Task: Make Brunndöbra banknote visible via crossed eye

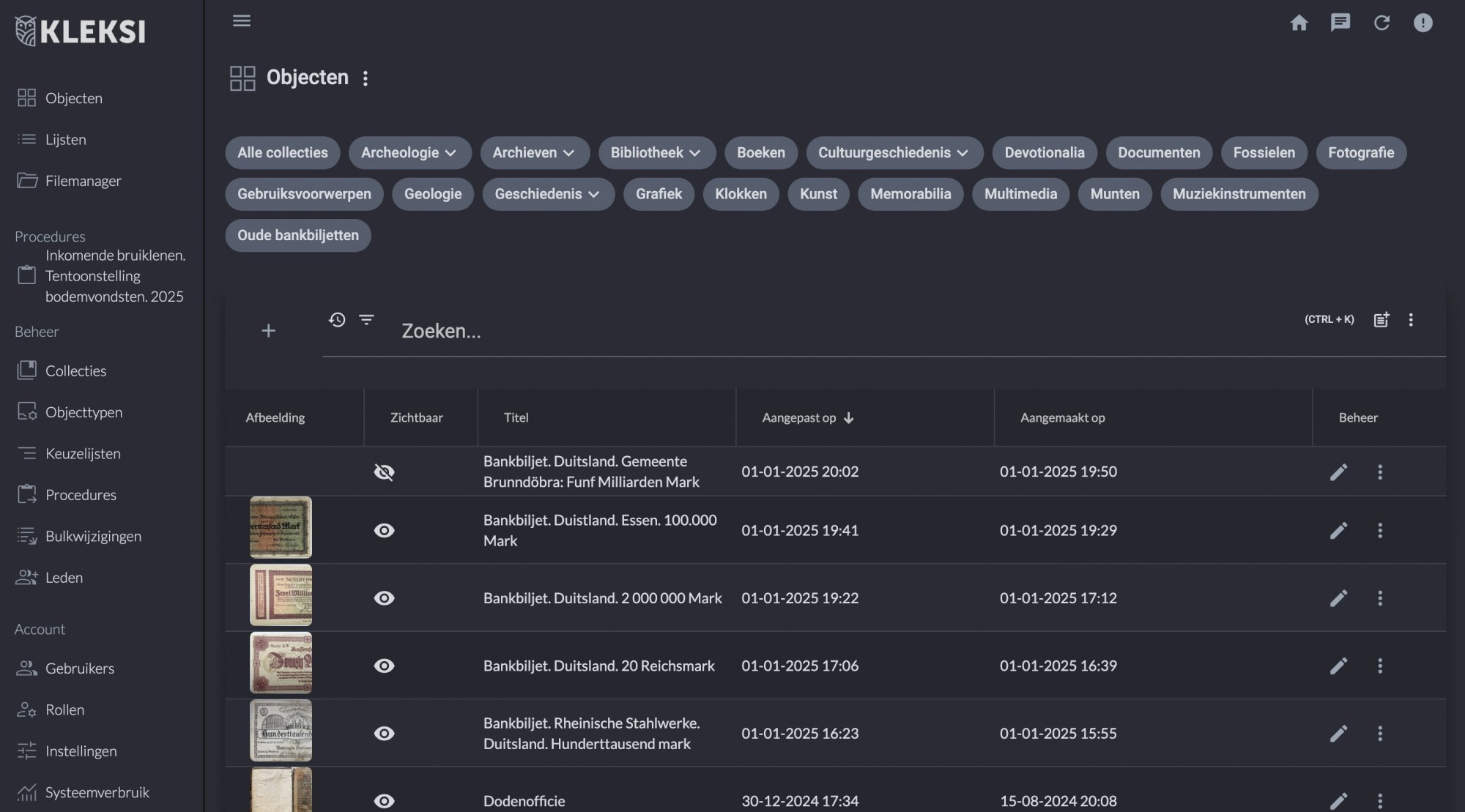Action: 384,472
